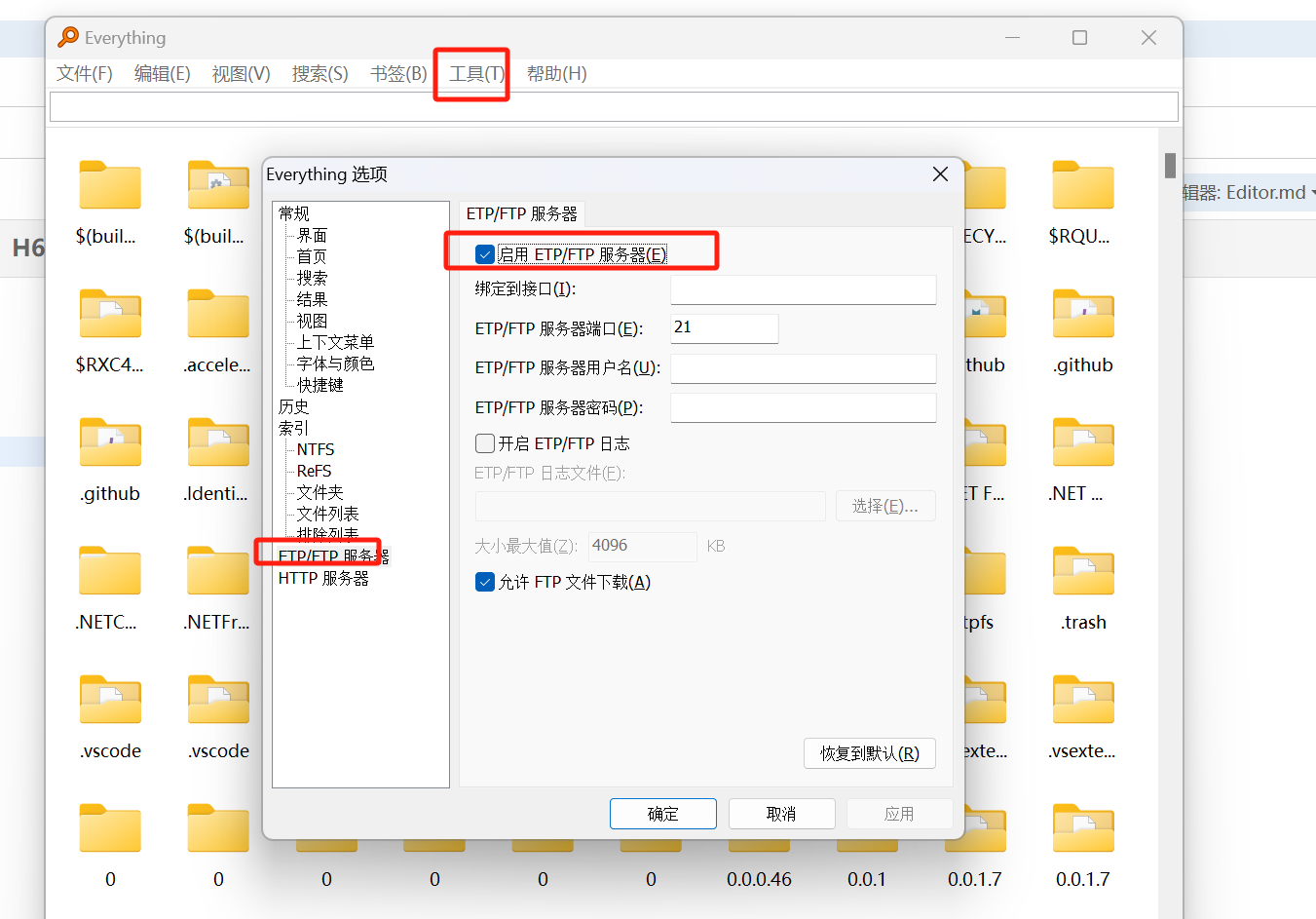The height and width of the screenshot is (919, 1316).
Task: Uncheck 启用 ETP/FTP 服务器 checkbox
Action: click(x=485, y=254)
